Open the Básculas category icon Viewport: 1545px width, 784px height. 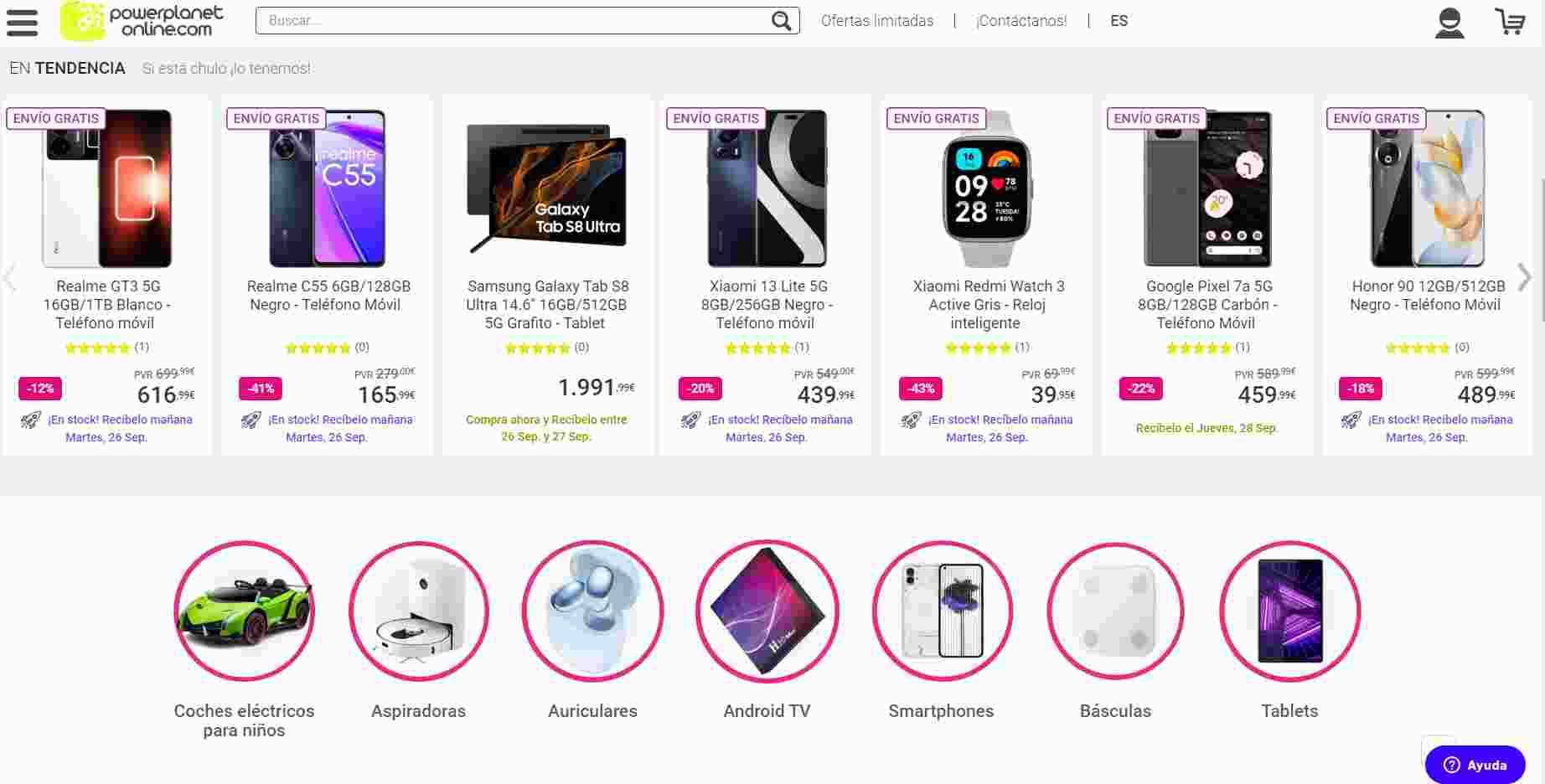[1115, 611]
